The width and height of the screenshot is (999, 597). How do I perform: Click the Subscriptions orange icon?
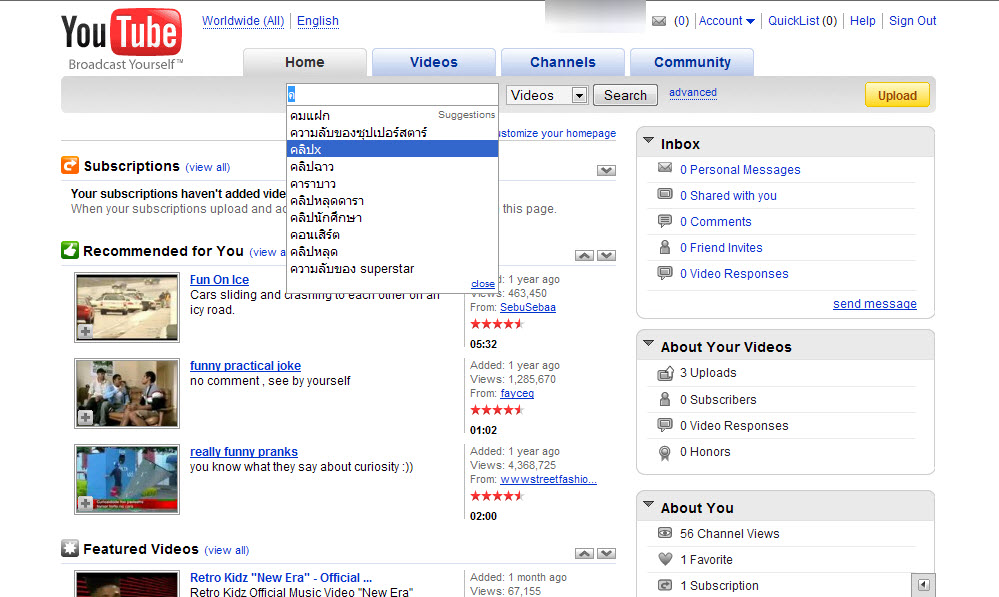[x=70, y=166]
